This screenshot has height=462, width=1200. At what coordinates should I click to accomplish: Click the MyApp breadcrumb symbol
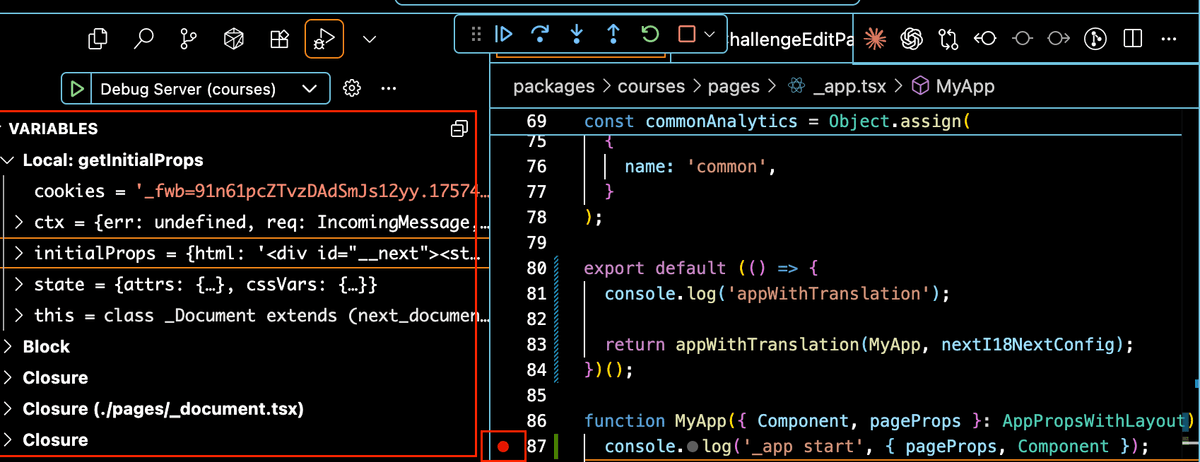[964, 87]
